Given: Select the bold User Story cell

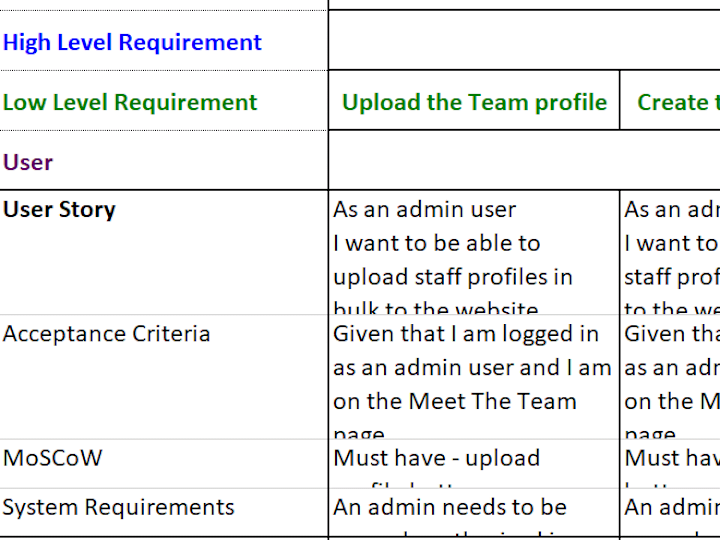Looking at the screenshot, I should (164, 253).
